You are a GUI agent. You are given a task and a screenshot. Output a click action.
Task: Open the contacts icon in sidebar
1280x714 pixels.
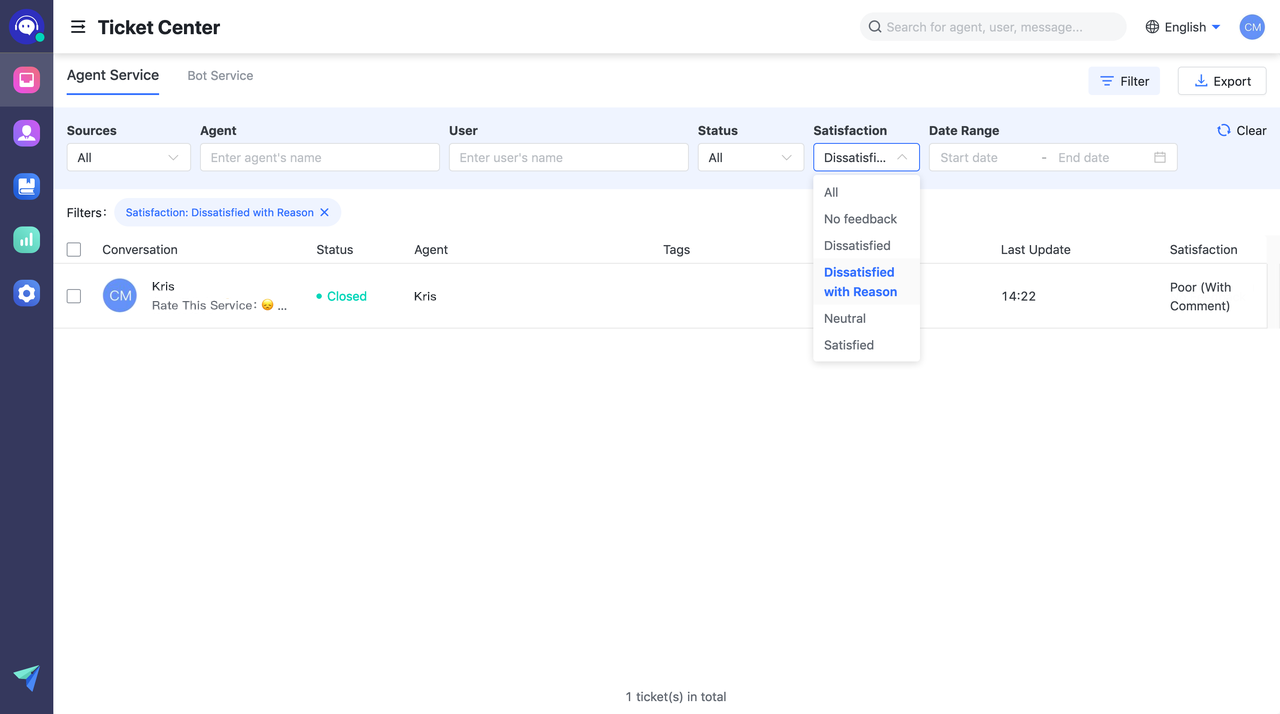coord(27,132)
